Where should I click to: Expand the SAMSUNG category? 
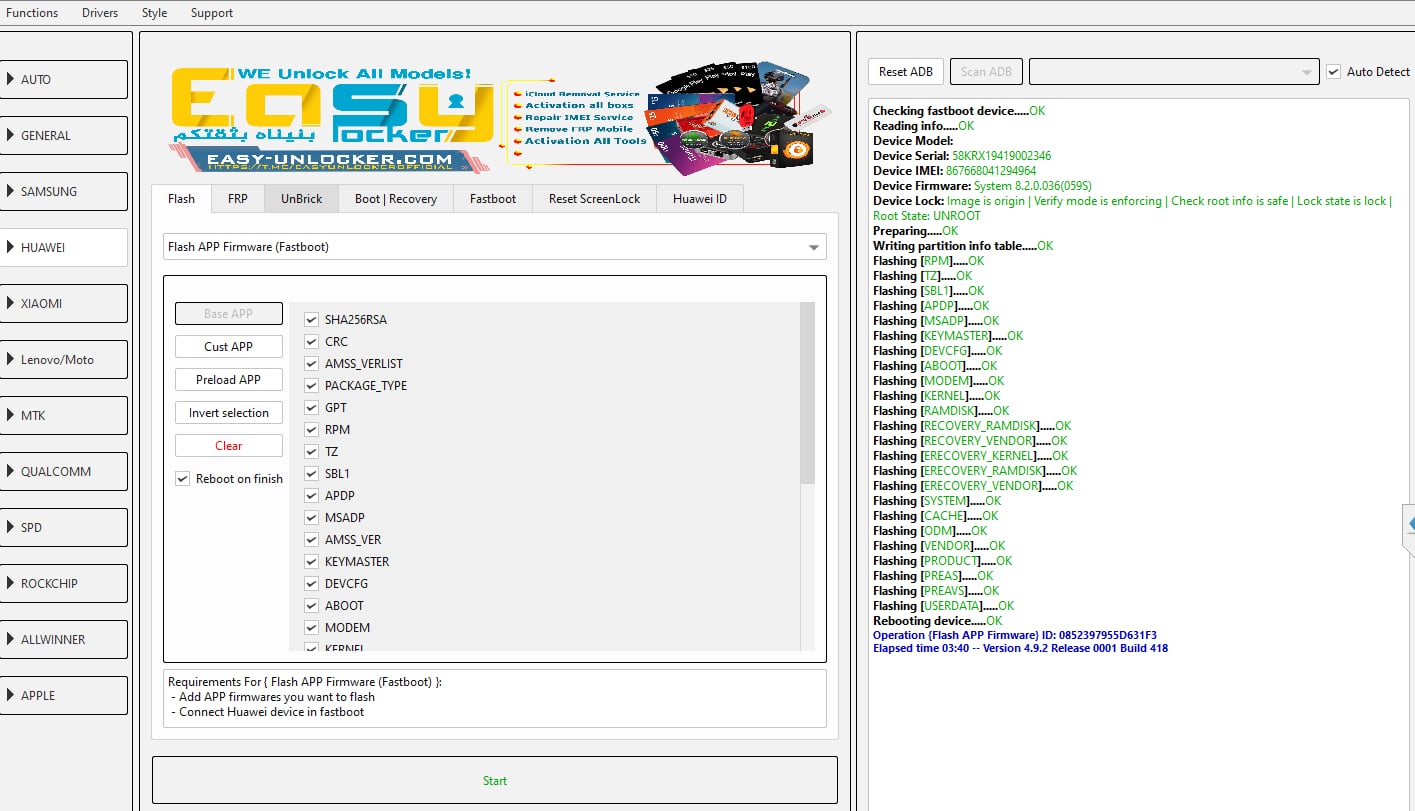tap(64, 191)
